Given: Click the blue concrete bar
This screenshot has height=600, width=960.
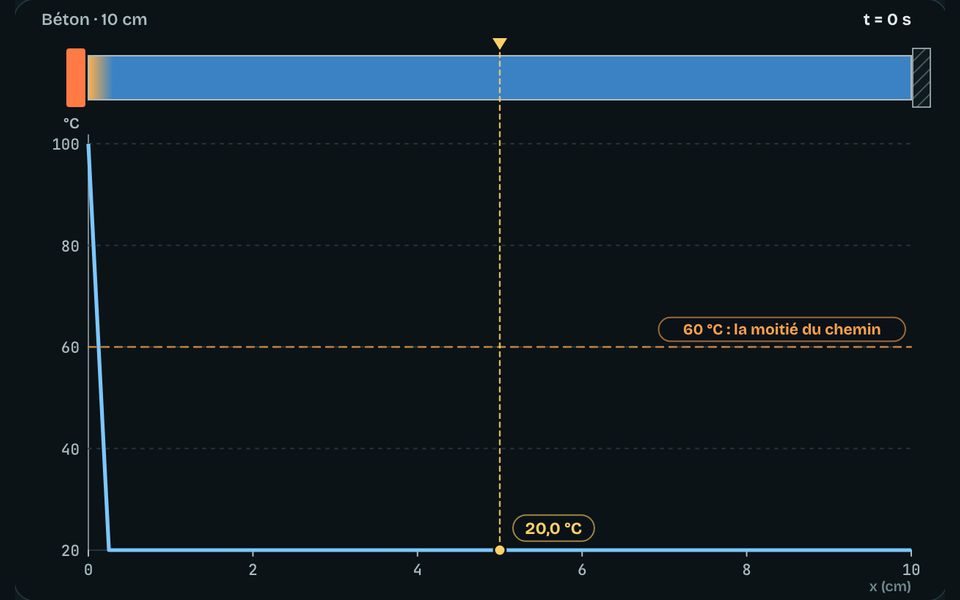Looking at the screenshot, I should [x=500, y=78].
